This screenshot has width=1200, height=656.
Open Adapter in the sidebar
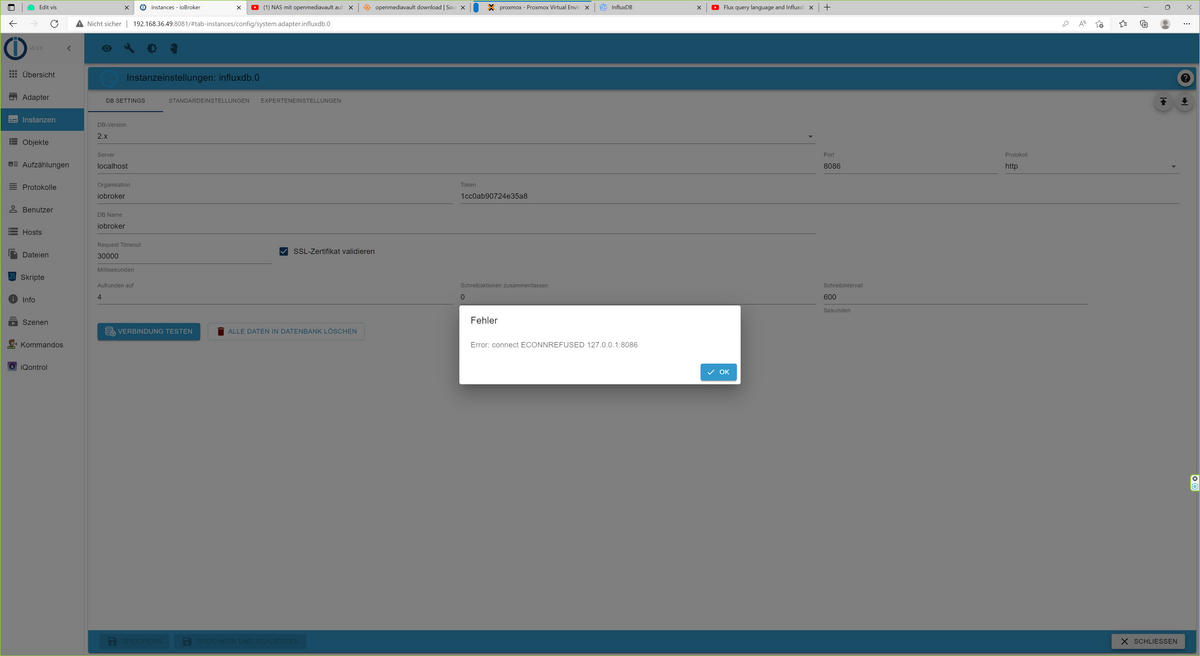click(x=42, y=97)
